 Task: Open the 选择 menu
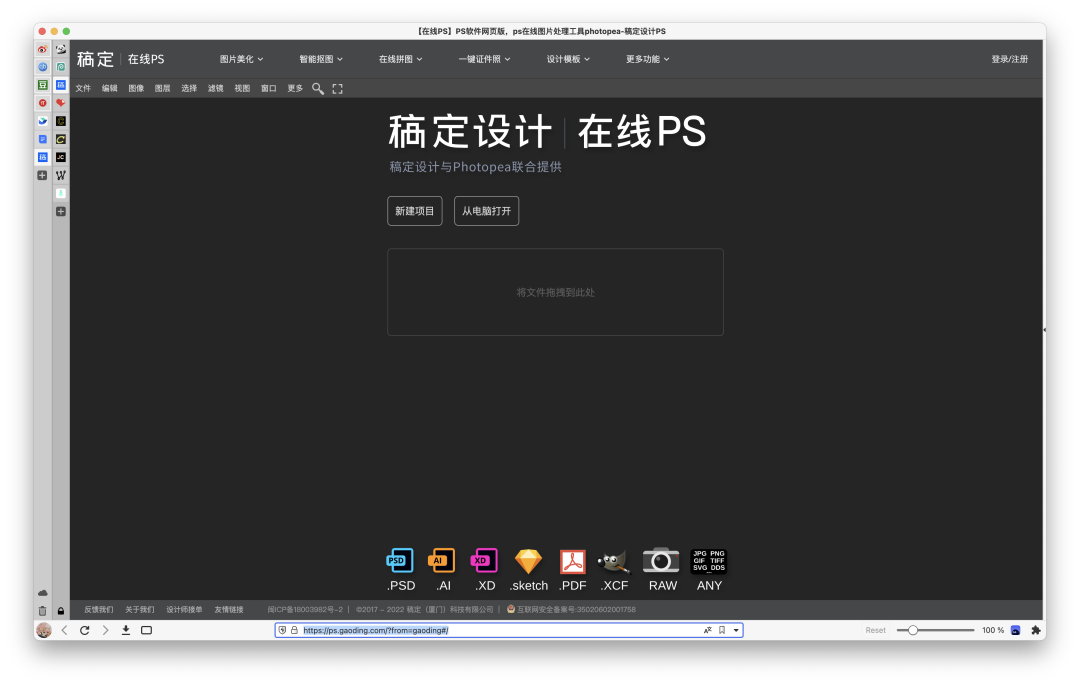189,88
